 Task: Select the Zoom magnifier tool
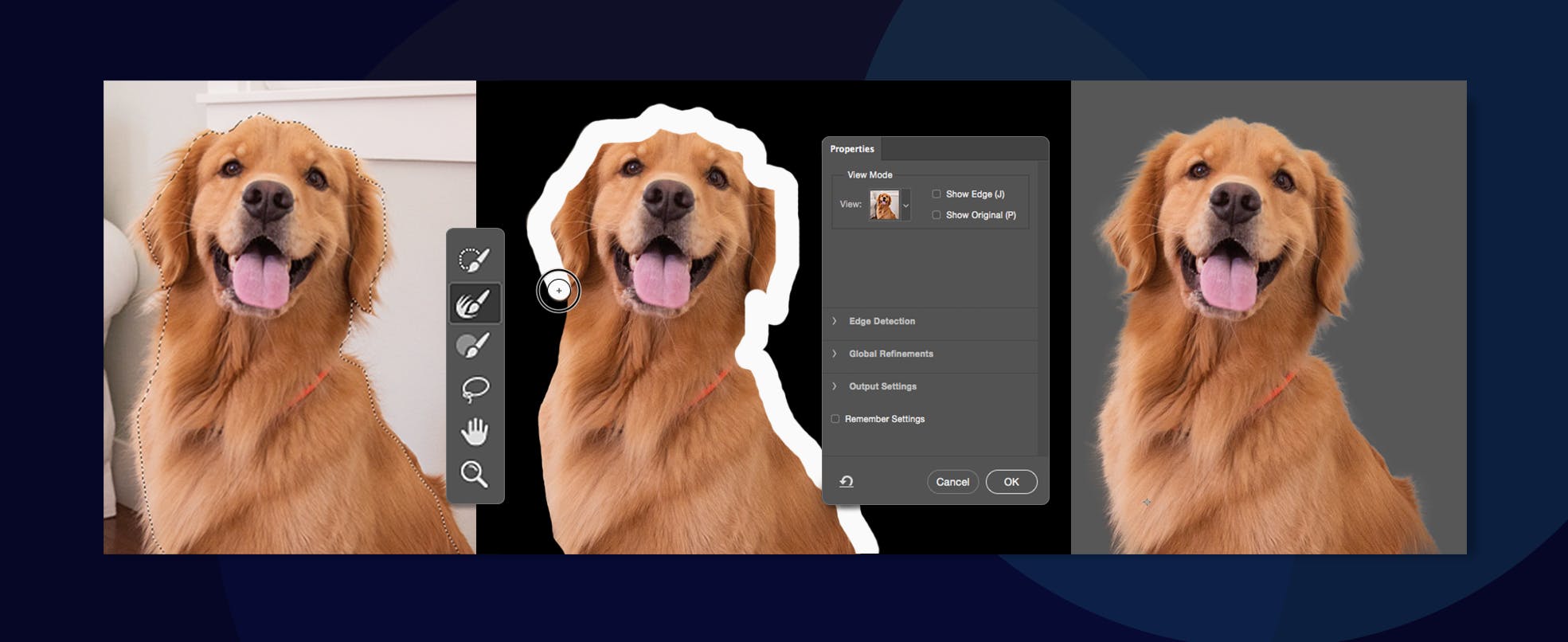pyautogui.click(x=475, y=474)
